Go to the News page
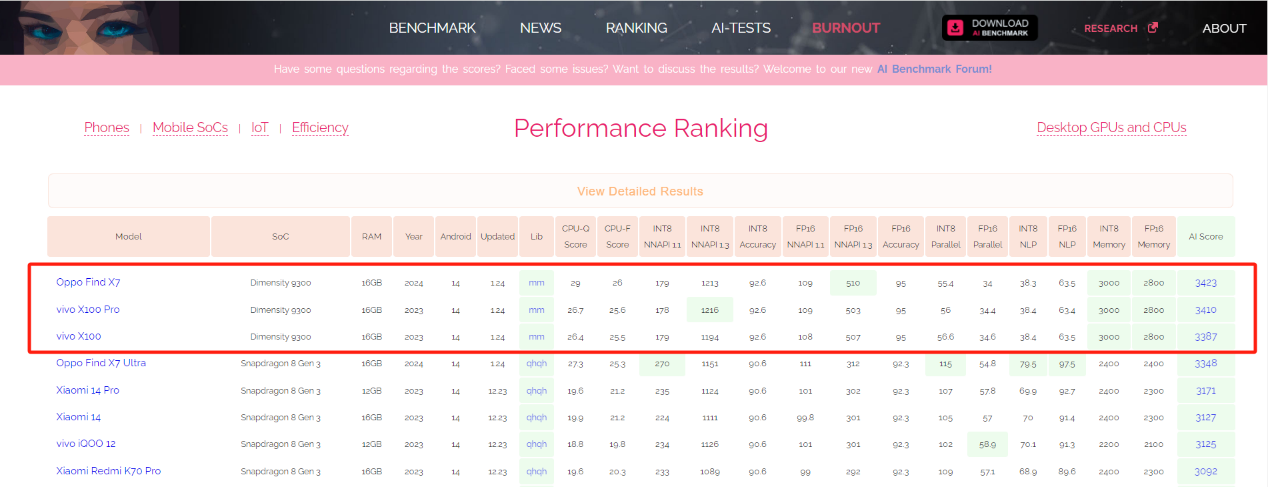Screen dimensions: 1268x487 pos(540,28)
